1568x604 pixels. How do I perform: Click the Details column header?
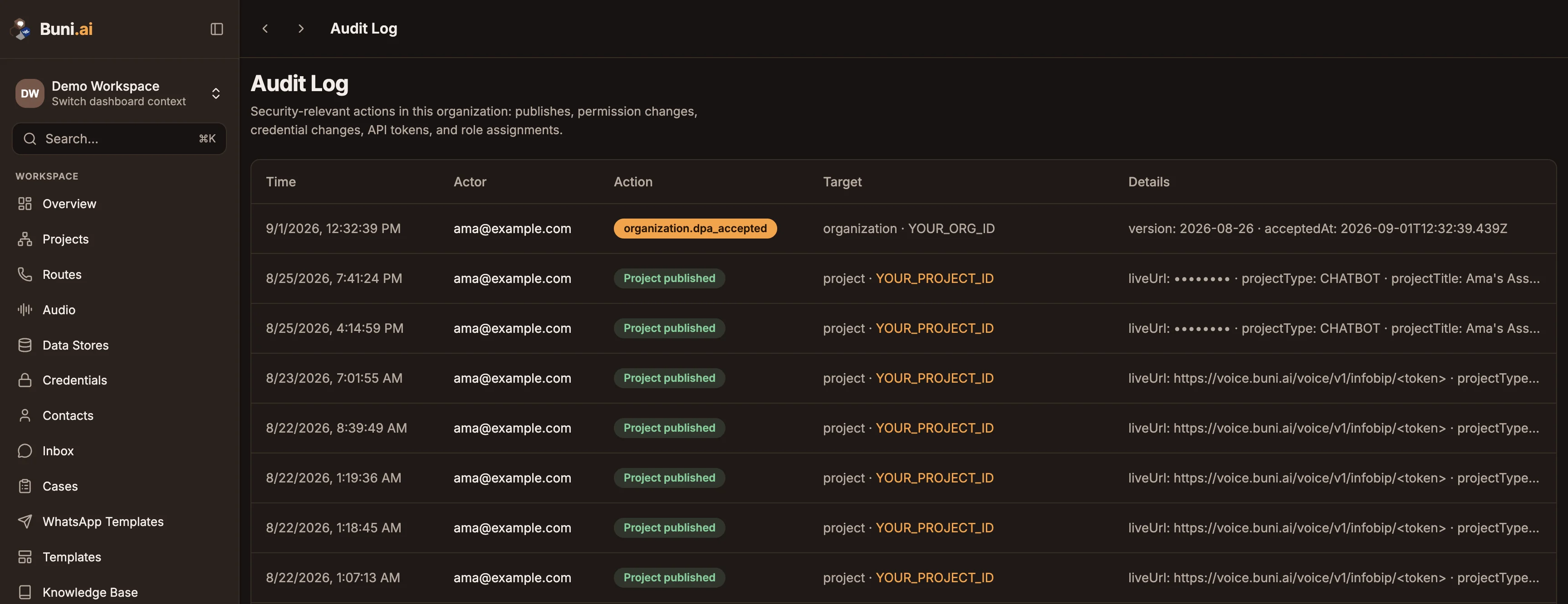pos(1149,182)
